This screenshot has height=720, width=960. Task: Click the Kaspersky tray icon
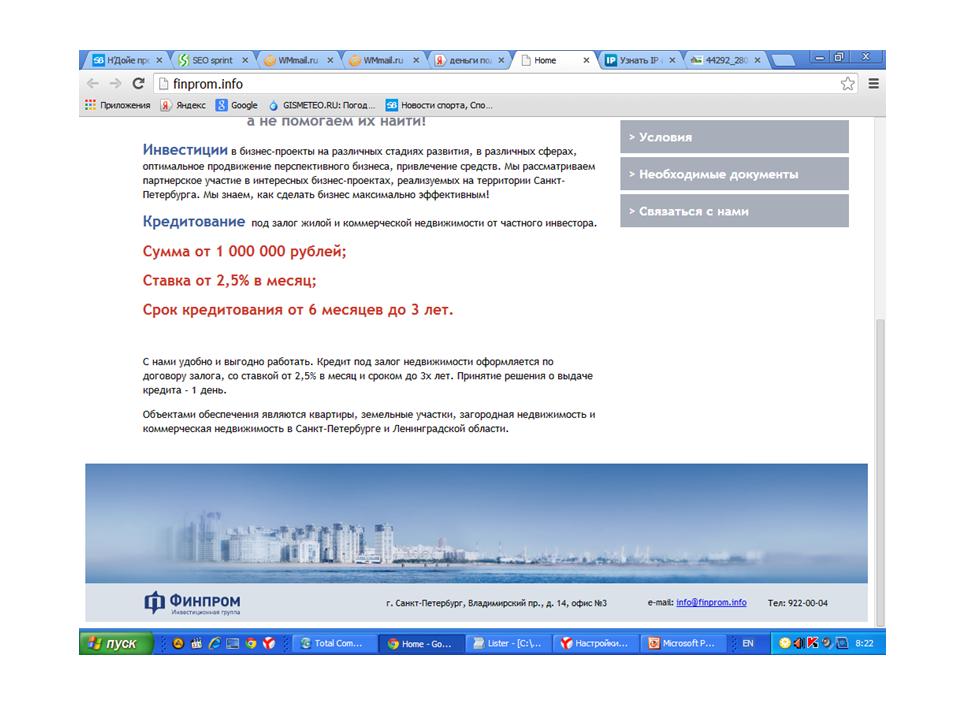click(x=812, y=643)
